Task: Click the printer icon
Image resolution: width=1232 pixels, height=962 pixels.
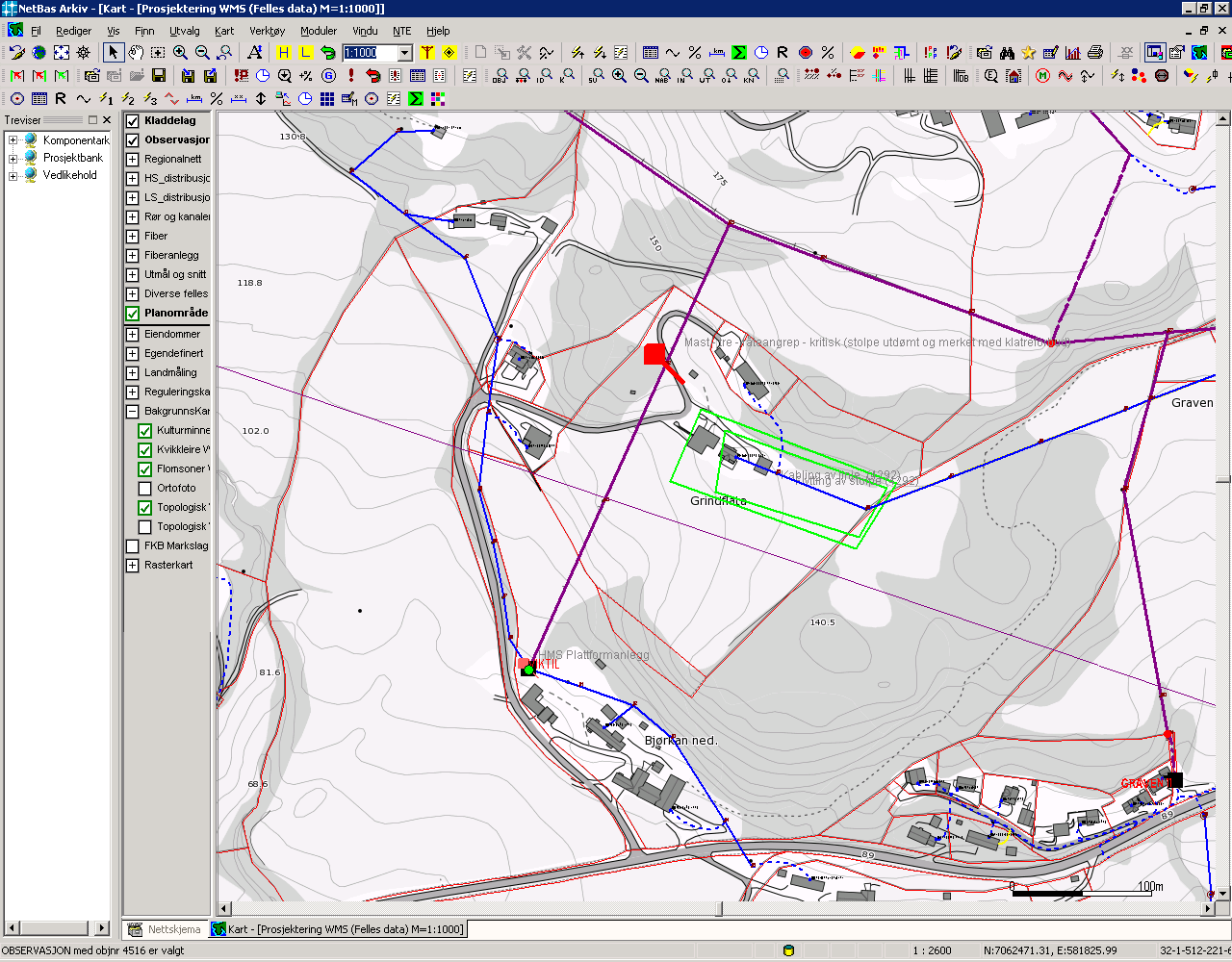Action: [1095, 53]
